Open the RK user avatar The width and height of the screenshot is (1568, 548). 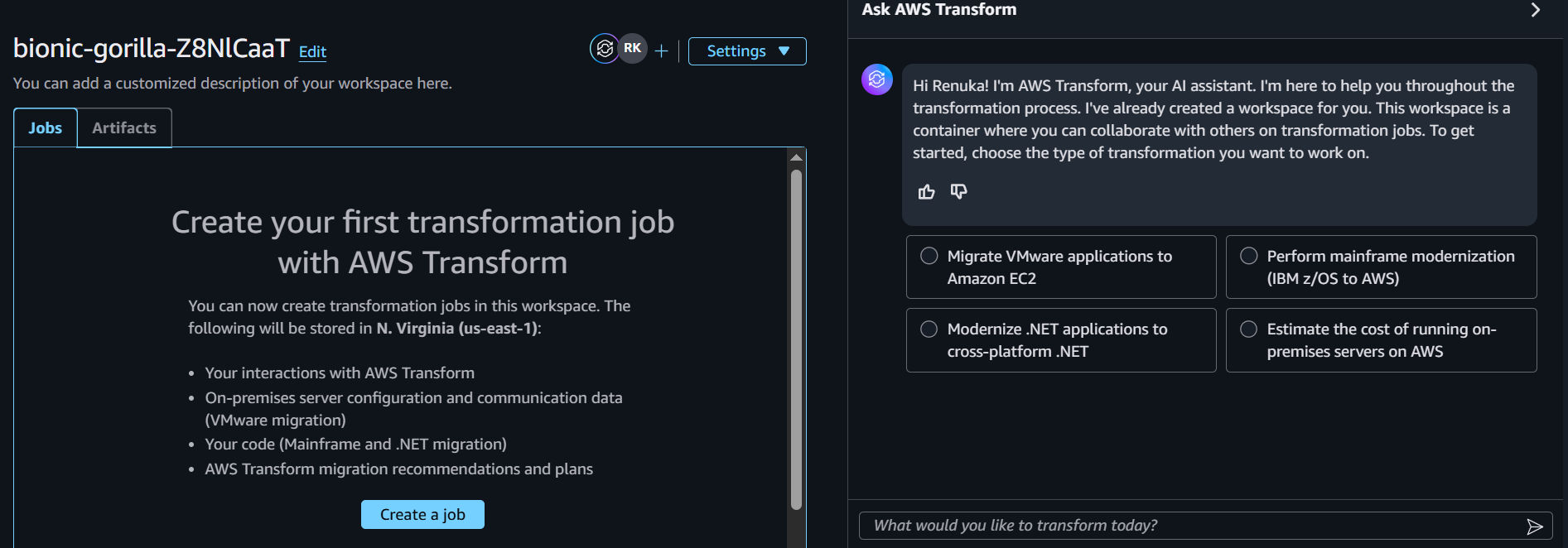tap(633, 49)
